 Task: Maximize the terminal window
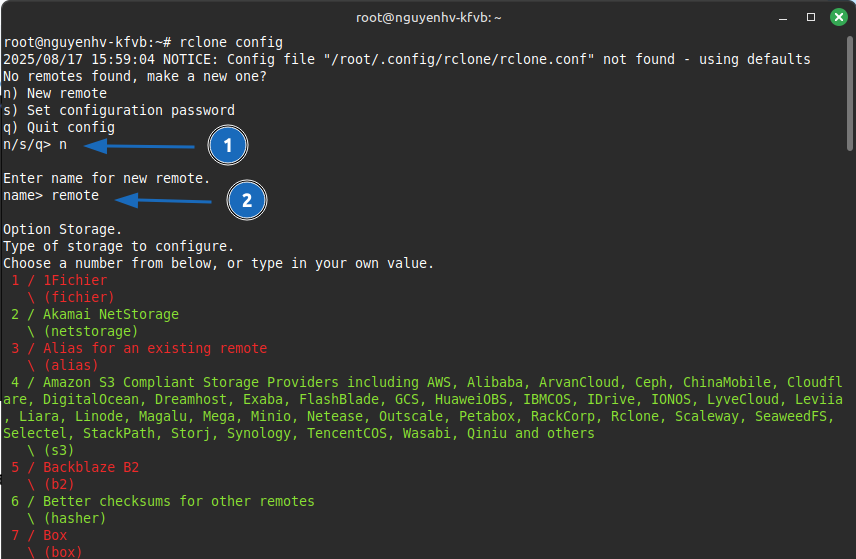811,17
